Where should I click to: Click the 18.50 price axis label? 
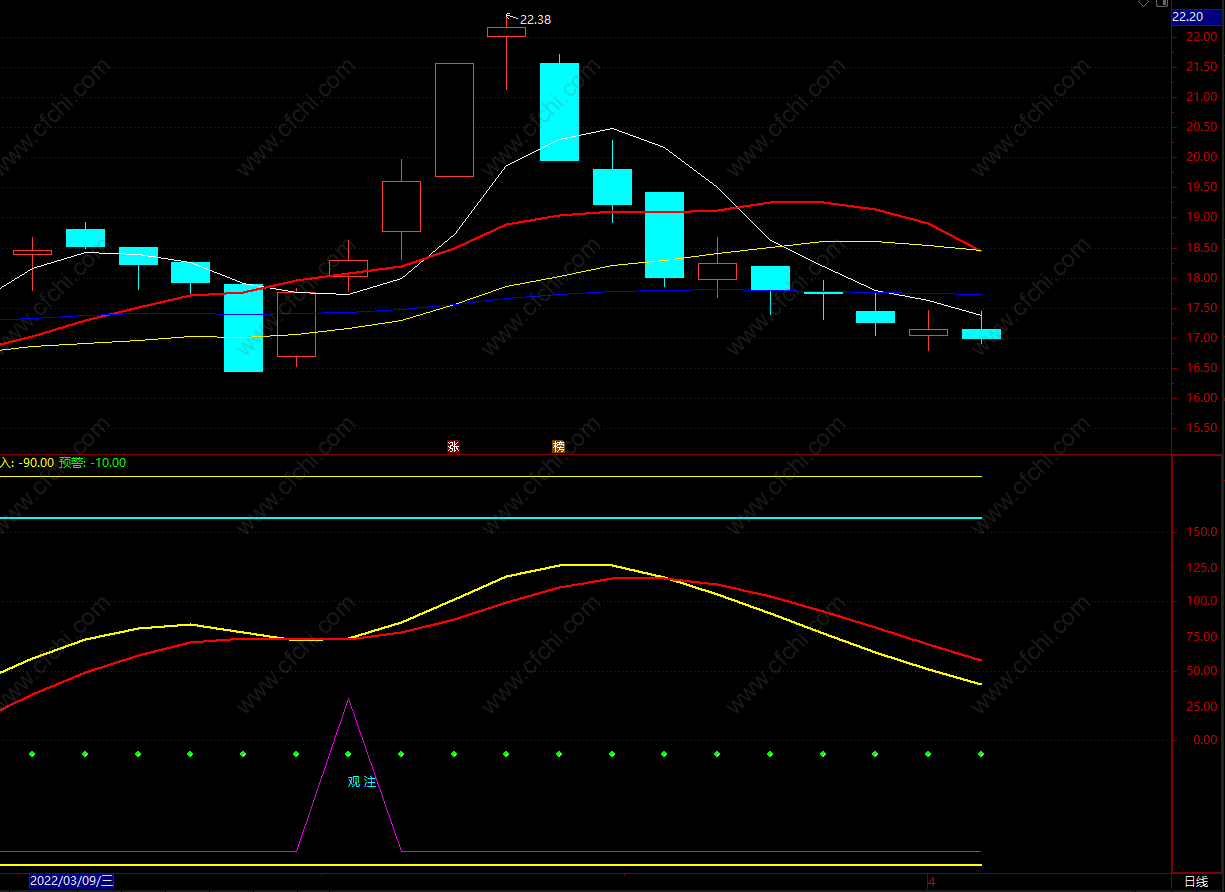(1201, 248)
